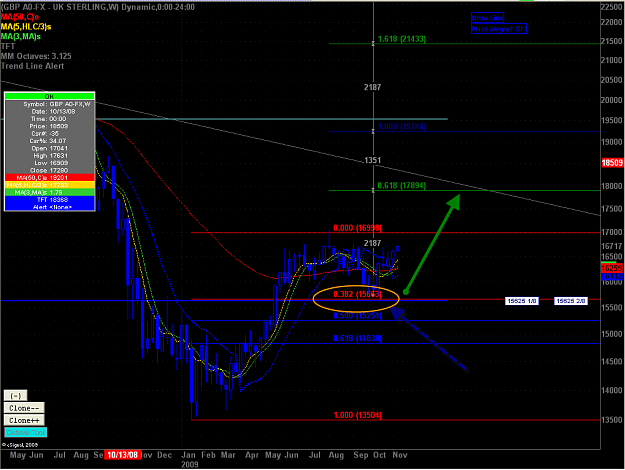Click the 0.500 (15251) retracement label
The width and height of the screenshot is (625, 470).
[x=358, y=316]
